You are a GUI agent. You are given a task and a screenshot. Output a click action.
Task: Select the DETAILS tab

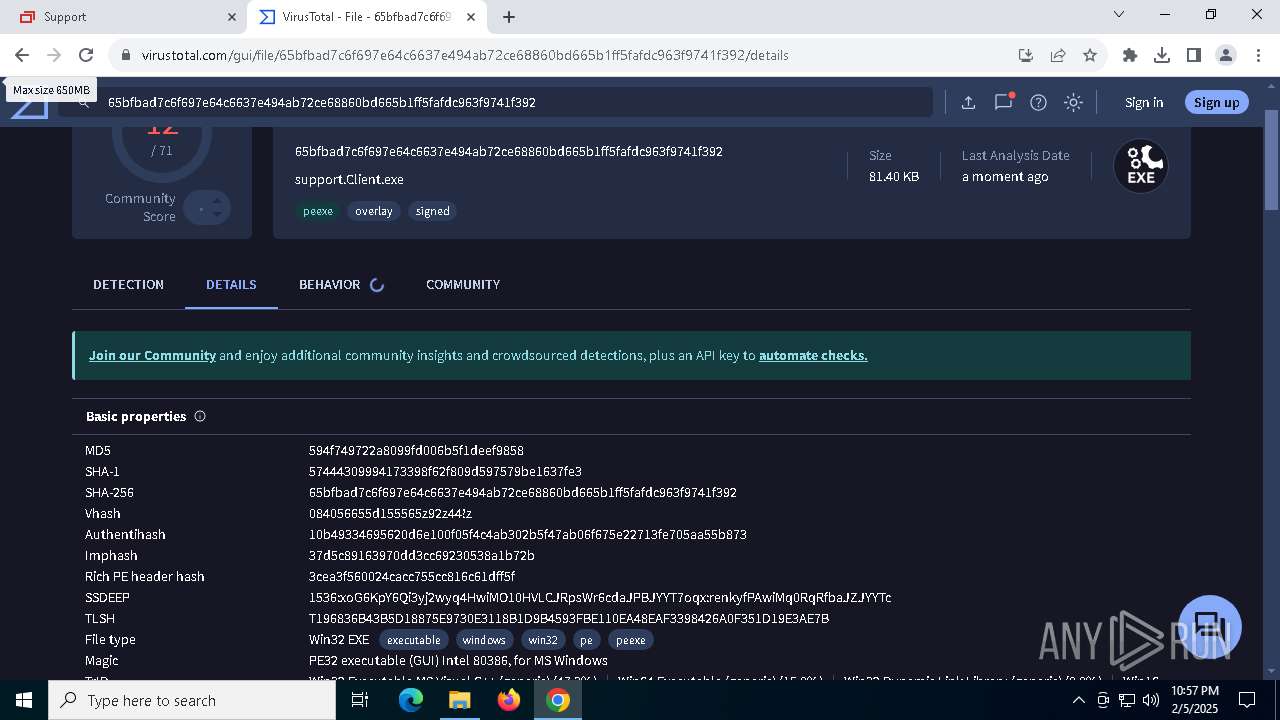click(231, 285)
